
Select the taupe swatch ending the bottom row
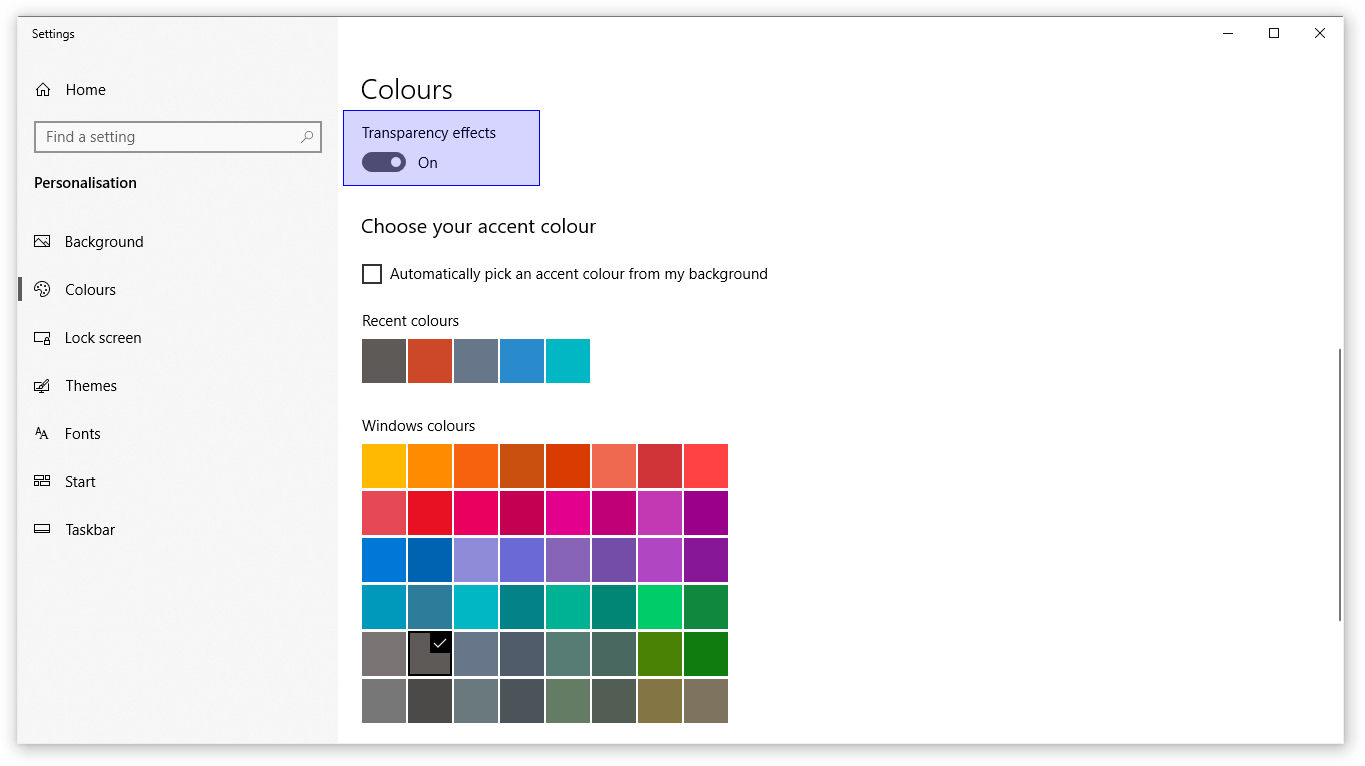[x=706, y=701]
